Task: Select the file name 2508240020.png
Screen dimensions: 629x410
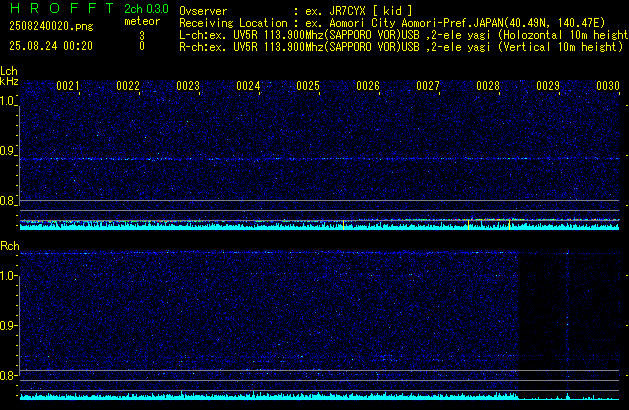Action: click(51, 26)
